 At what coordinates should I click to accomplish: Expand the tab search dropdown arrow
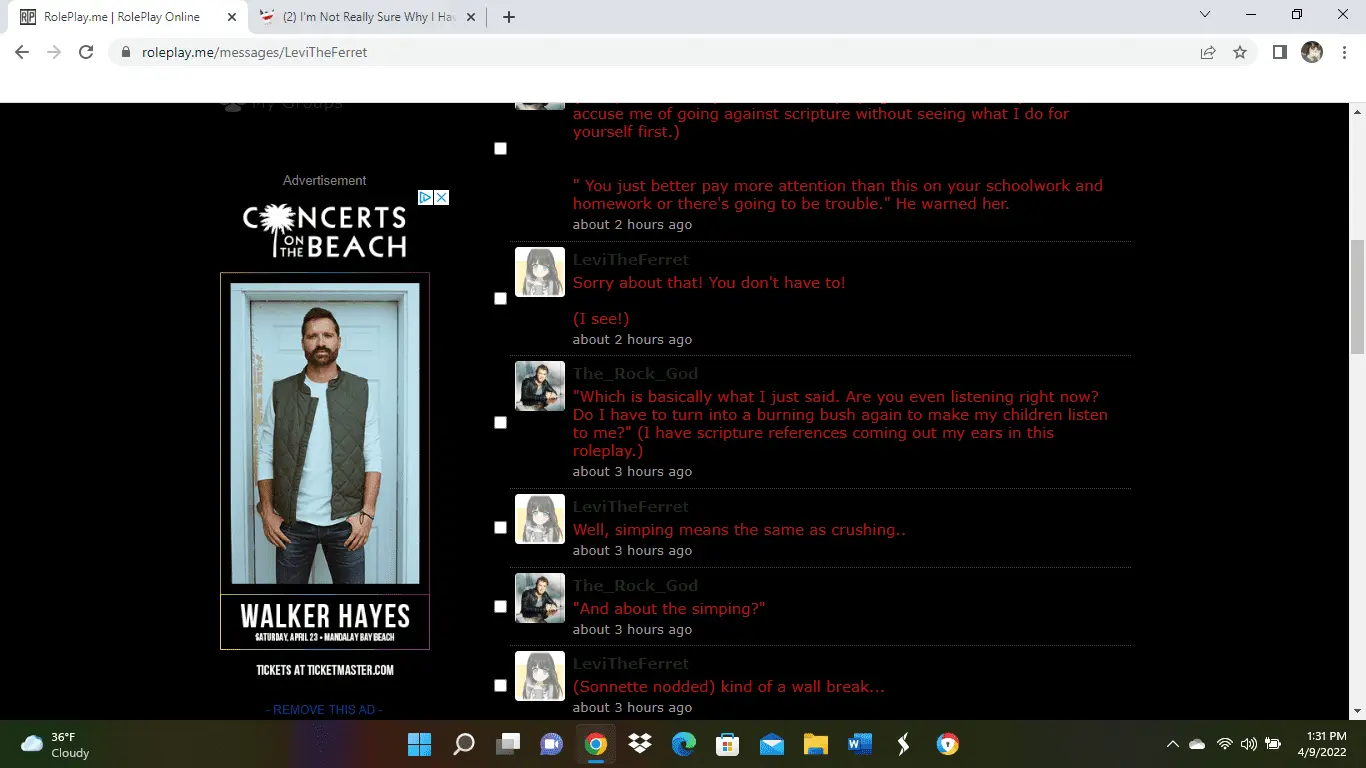1205,15
